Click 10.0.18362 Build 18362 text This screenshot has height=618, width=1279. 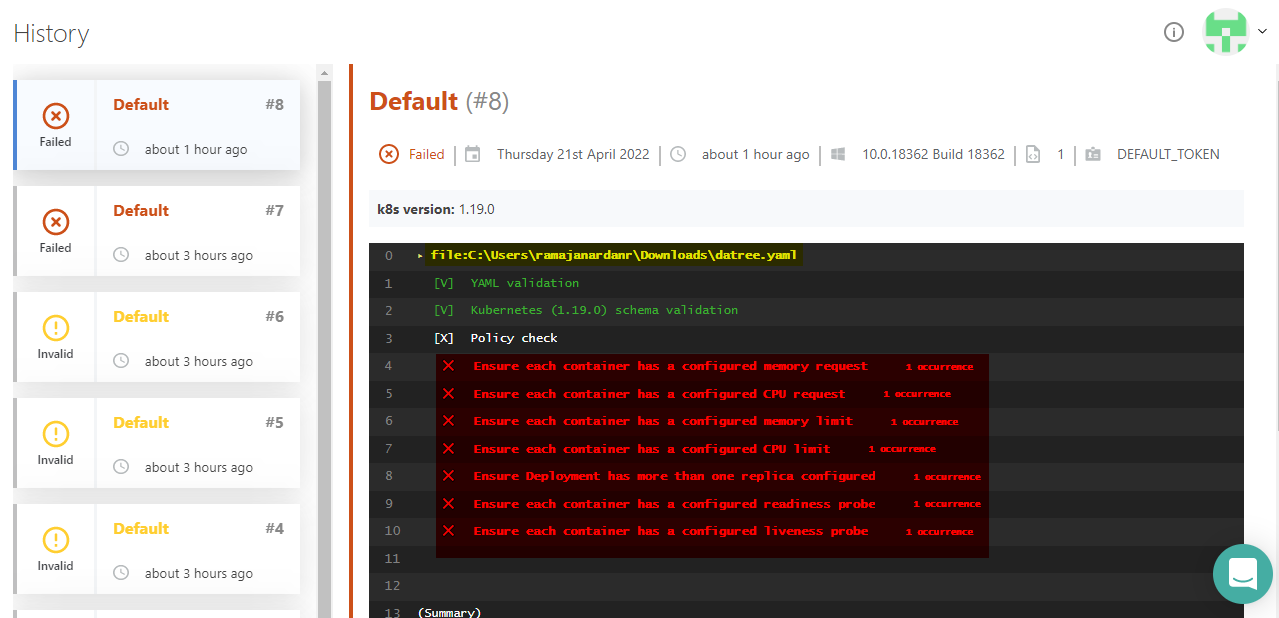coord(934,154)
